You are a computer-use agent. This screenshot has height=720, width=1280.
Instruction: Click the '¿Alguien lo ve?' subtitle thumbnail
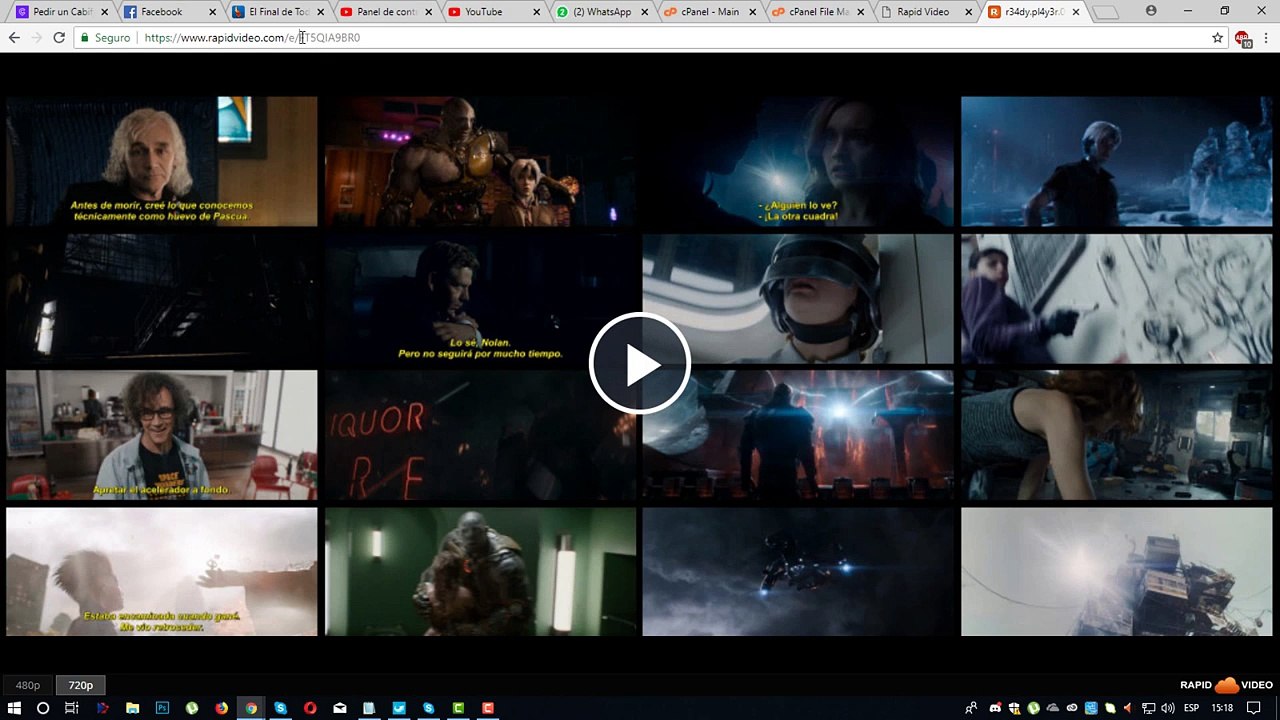click(x=798, y=161)
